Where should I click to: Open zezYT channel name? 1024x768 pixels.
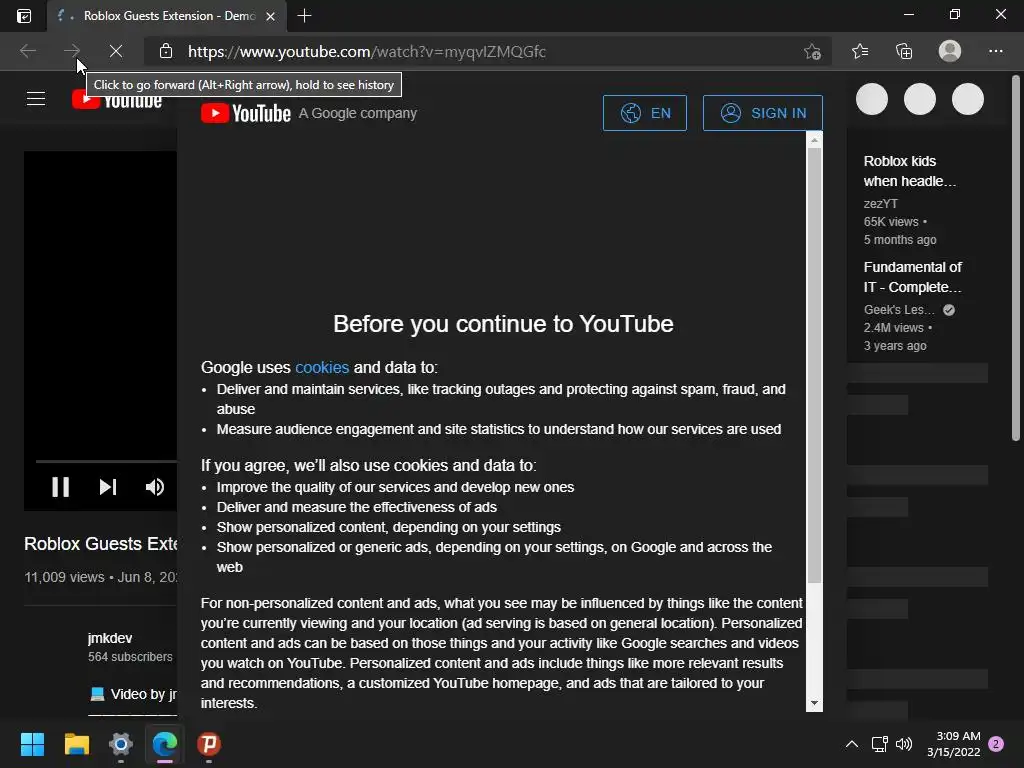tap(880, 204)
